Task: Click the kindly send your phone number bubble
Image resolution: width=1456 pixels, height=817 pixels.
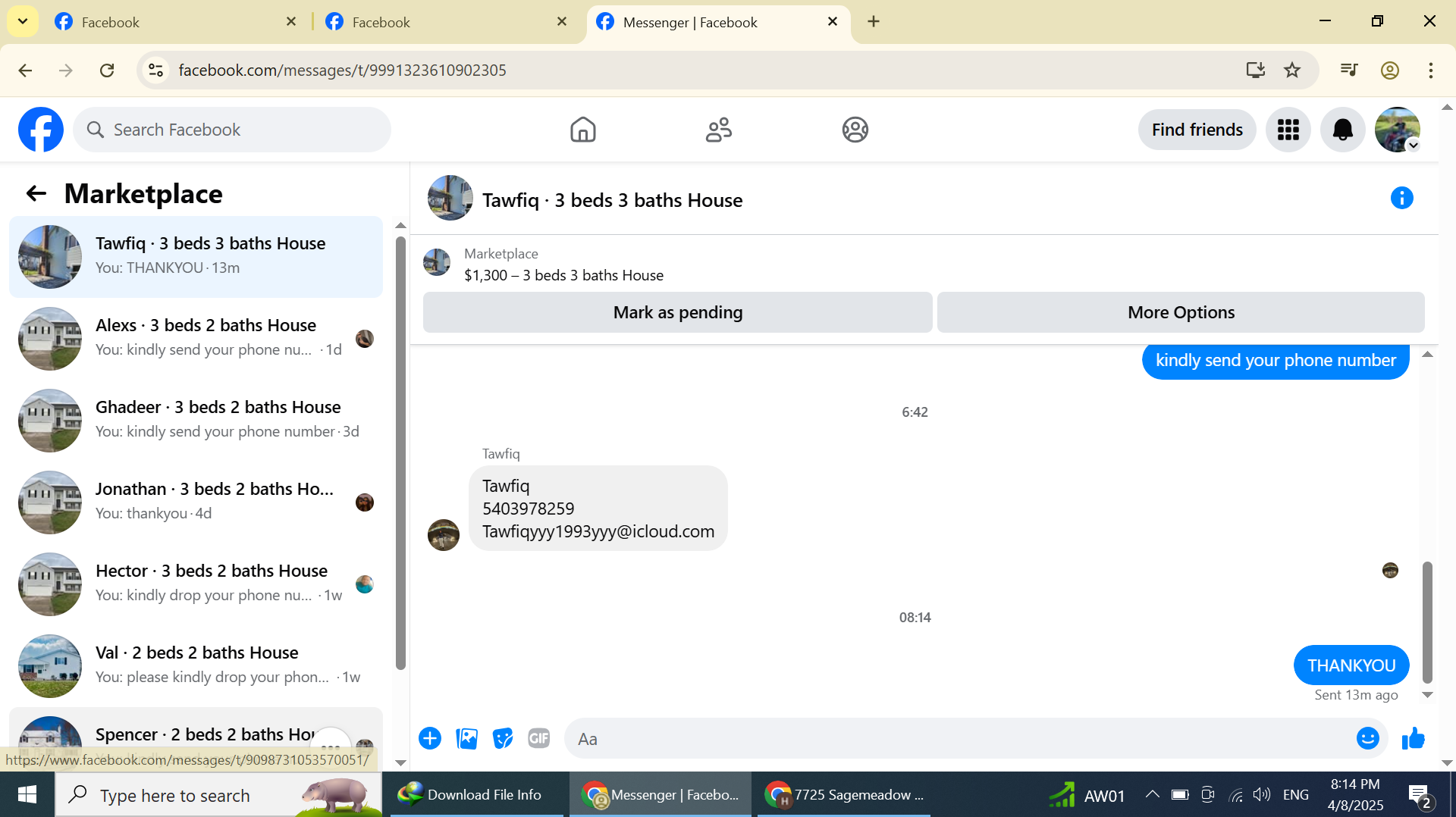Action: [1276, 361]
